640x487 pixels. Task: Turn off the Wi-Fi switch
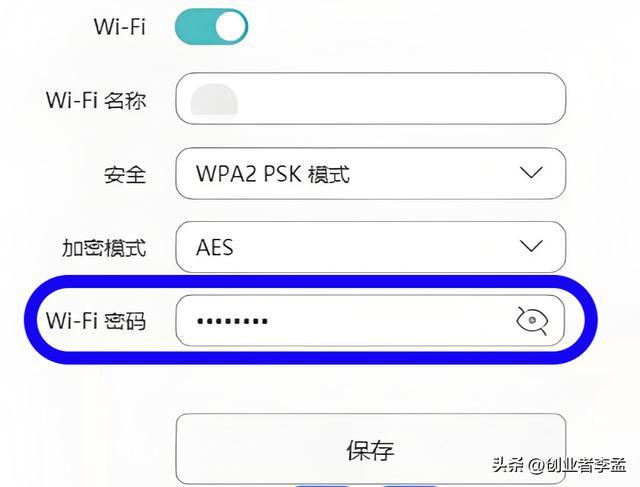(x=211, y=27)
